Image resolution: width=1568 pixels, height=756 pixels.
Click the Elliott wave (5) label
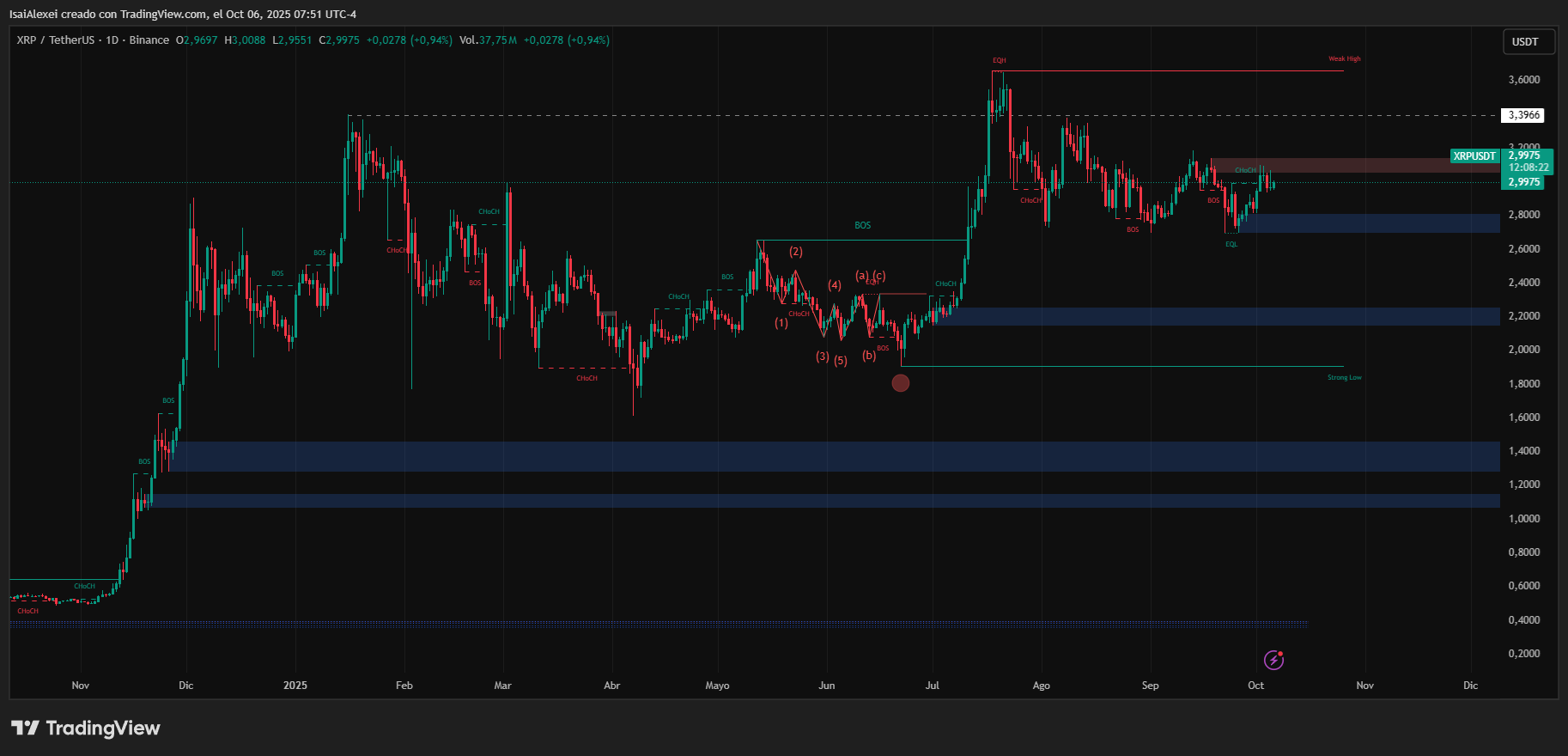coord(841,361)
